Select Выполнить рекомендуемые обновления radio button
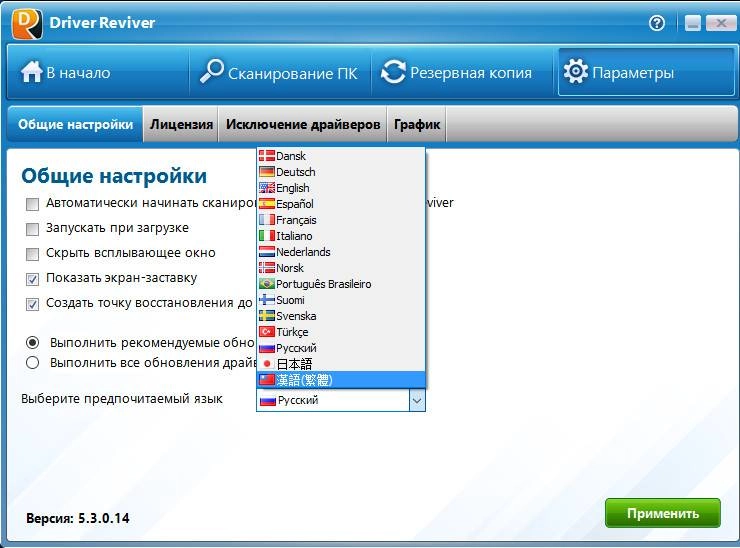The width and height of the screenshot is (740, 548). (32, 342)
